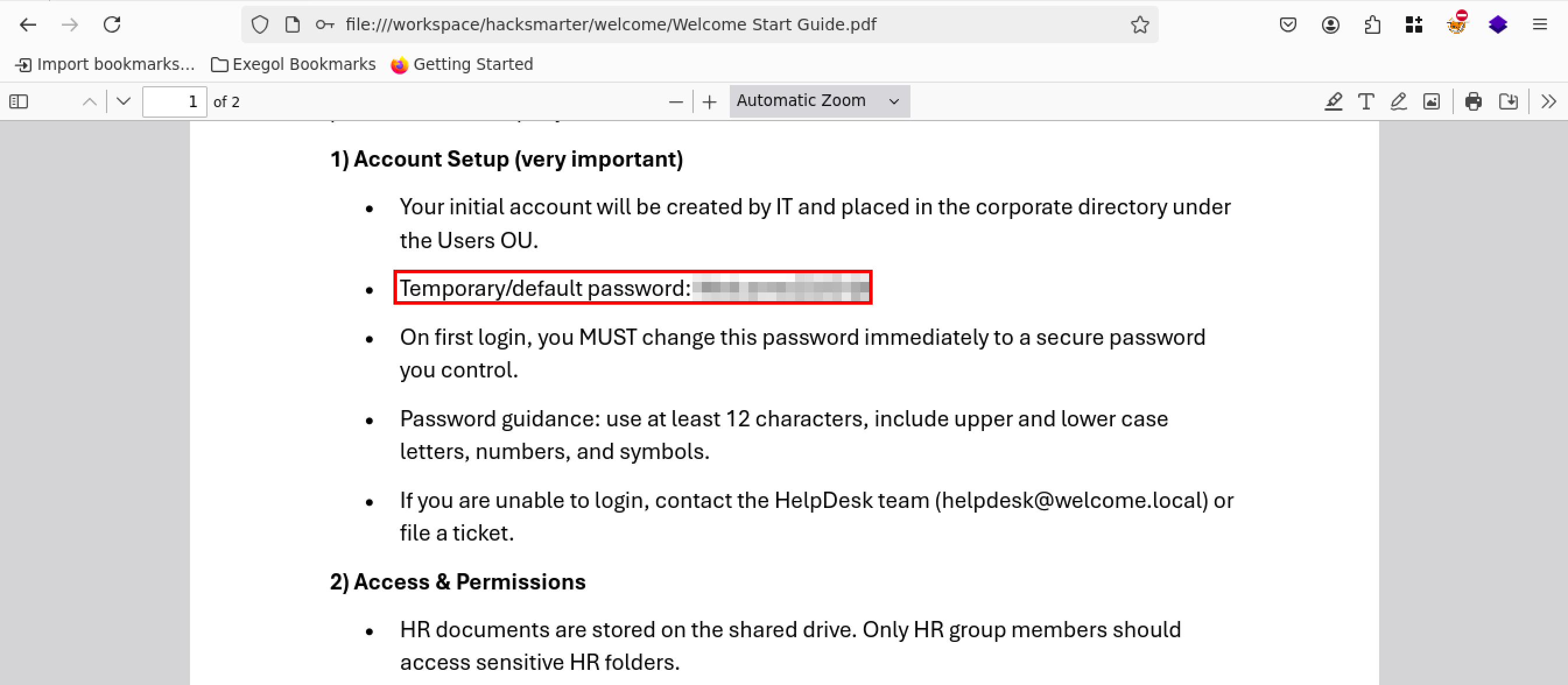Select the highlight annotation tool

point(1333,101)
